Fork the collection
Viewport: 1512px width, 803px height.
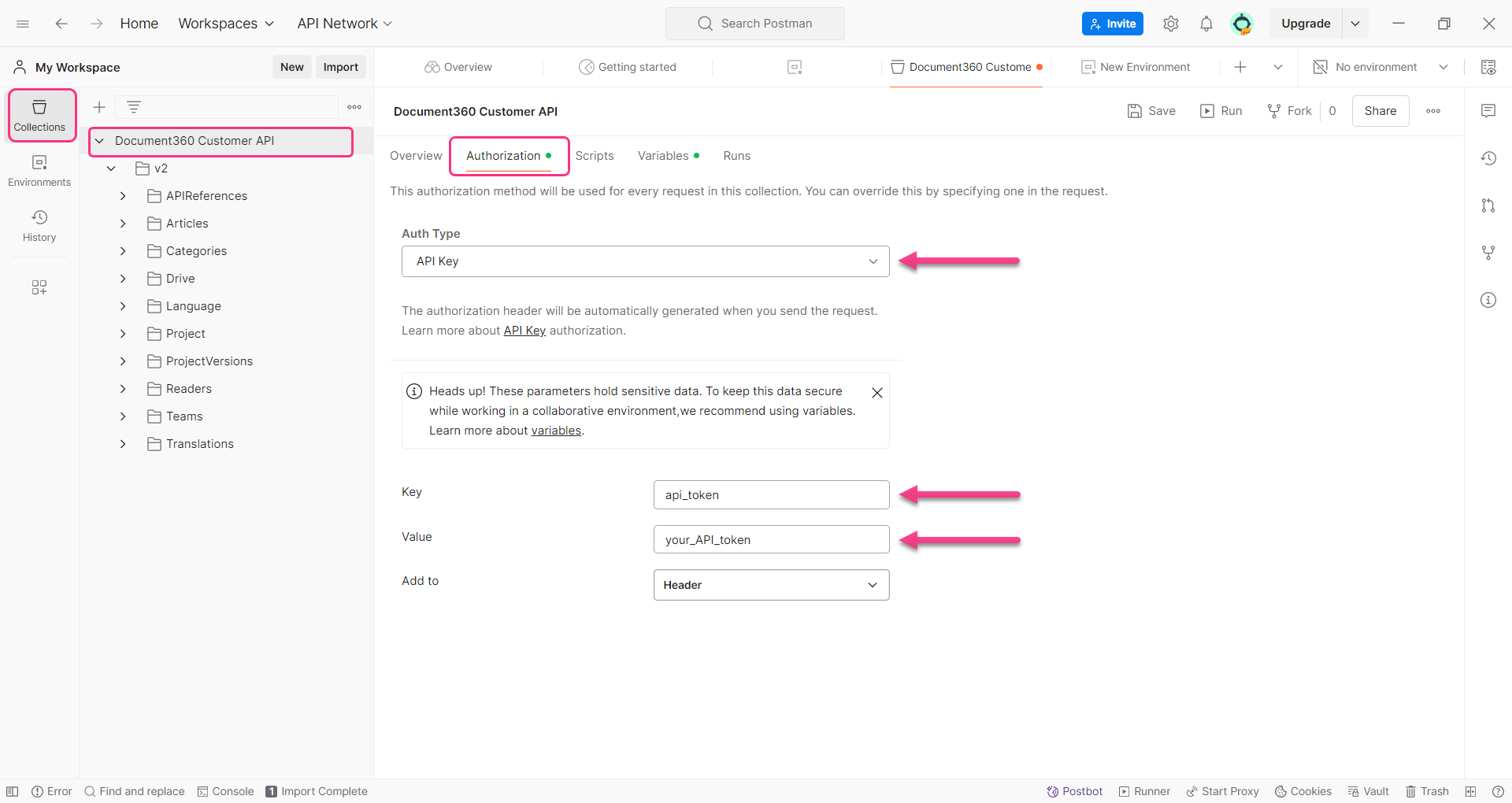[x=1290, y=111]
